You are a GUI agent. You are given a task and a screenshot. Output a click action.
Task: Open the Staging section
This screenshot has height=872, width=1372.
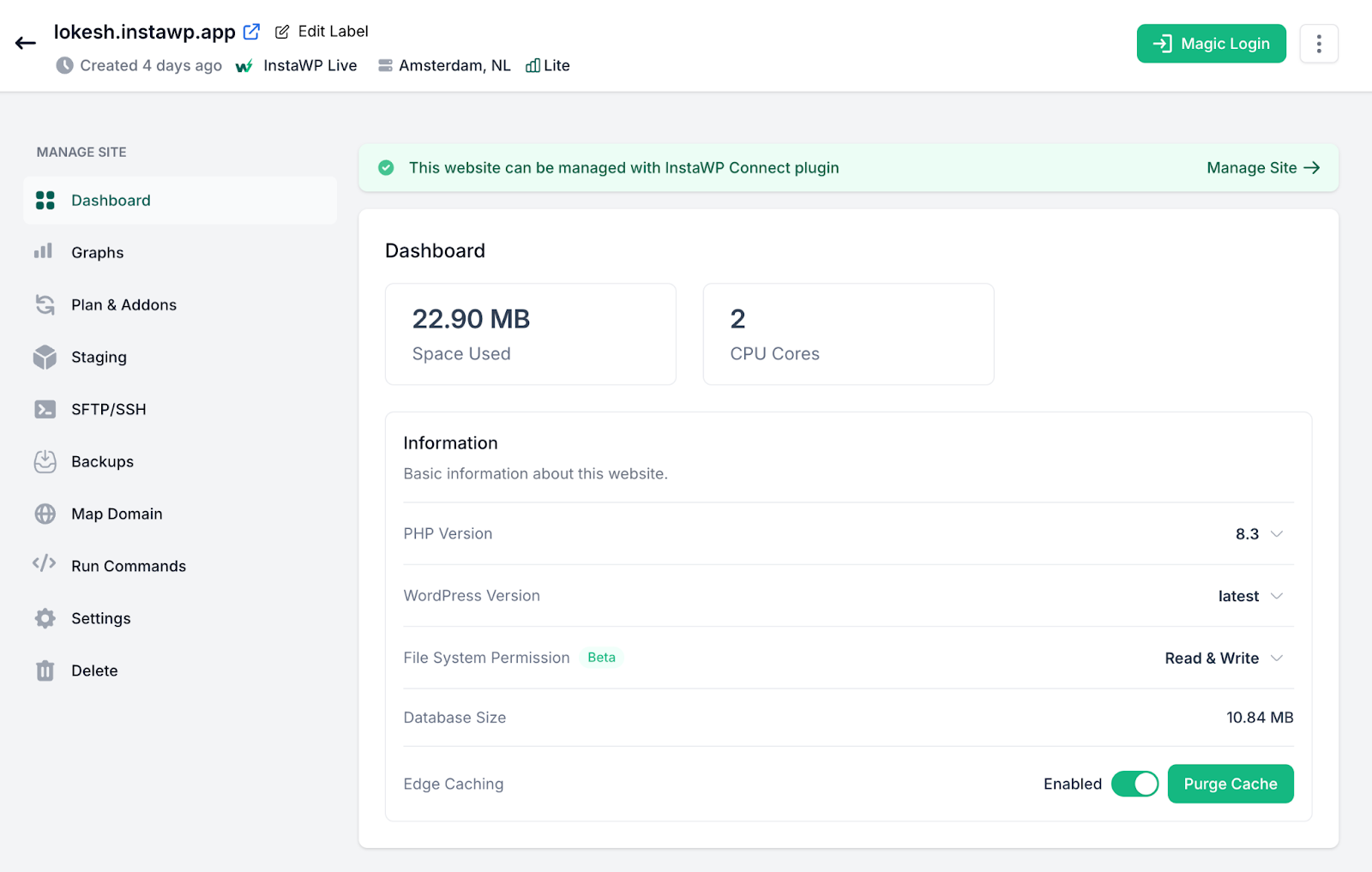click(180, 358)
